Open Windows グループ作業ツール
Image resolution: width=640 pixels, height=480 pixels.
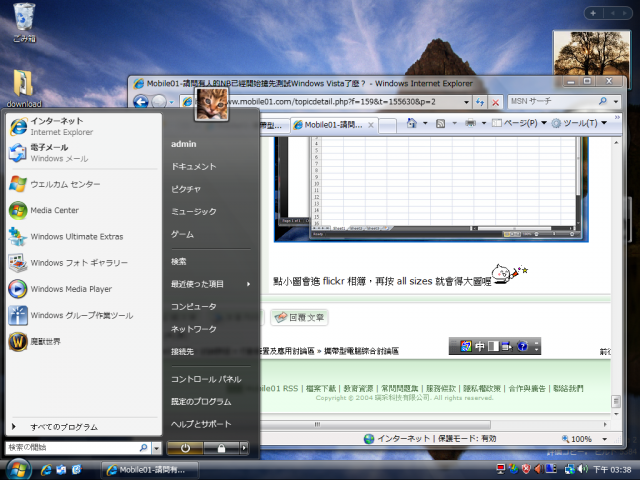84,315
